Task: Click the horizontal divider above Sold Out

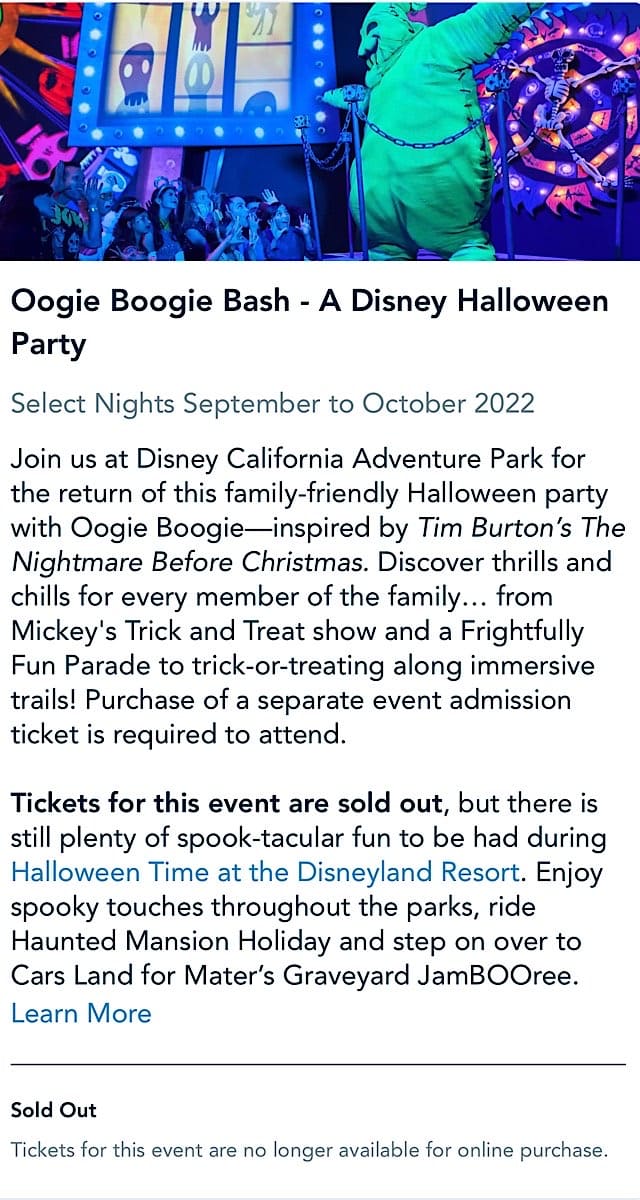Action: (318, 1064)
